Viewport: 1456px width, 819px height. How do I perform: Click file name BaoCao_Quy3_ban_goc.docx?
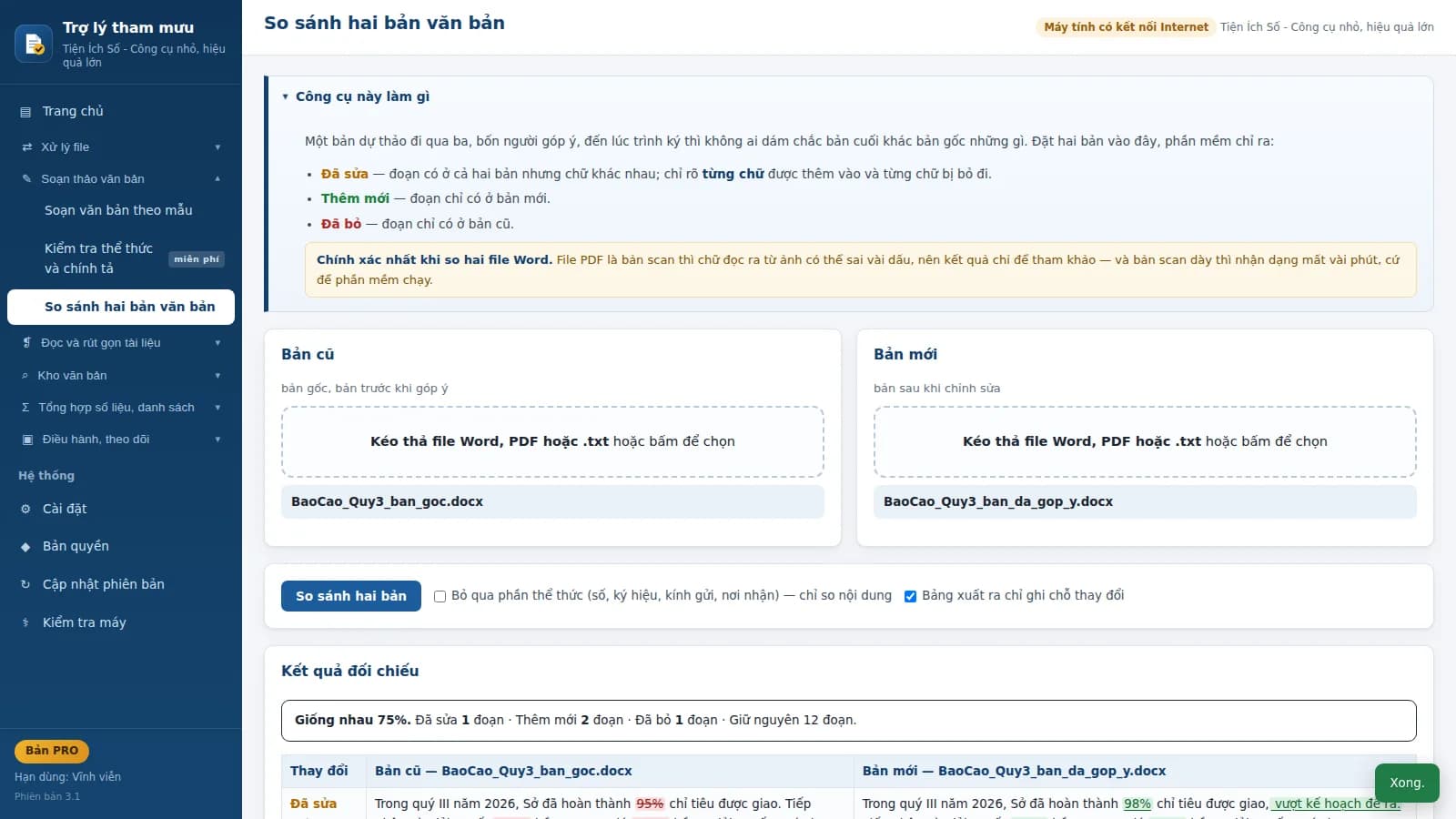[387, 502]
